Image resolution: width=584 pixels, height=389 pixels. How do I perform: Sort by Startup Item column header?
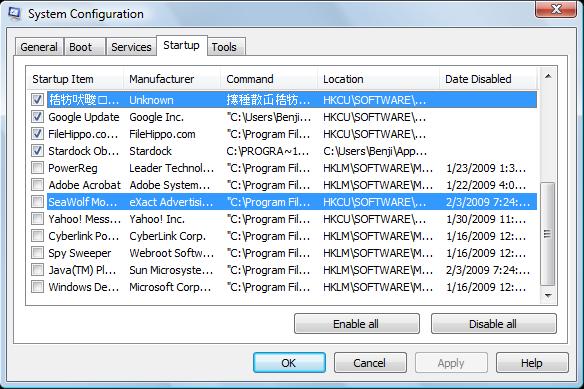[75, 79]
